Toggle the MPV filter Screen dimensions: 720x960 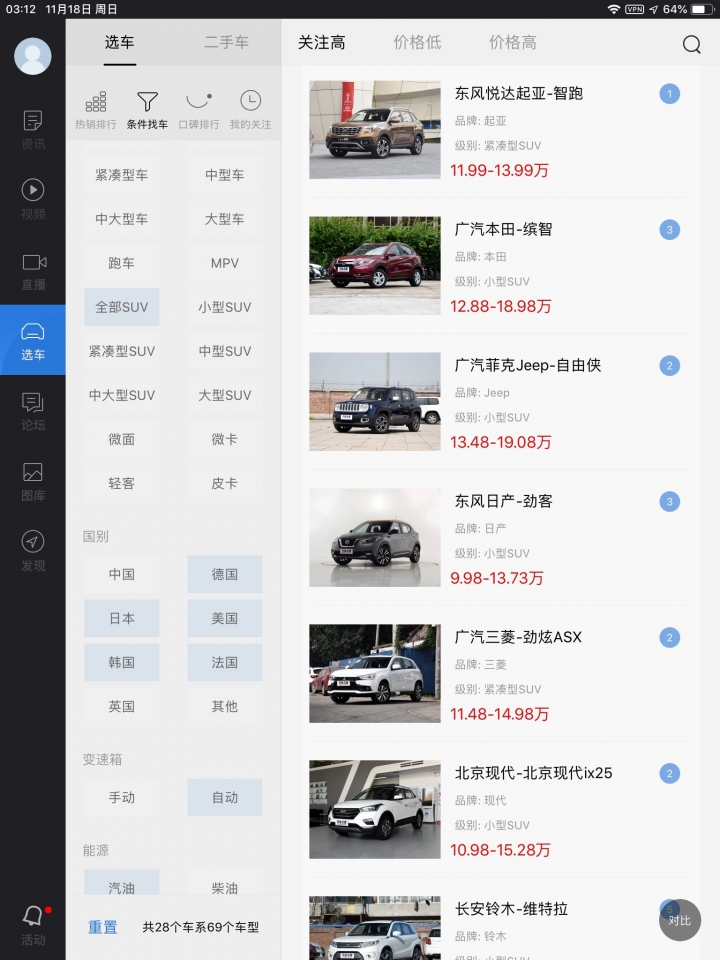225,263
